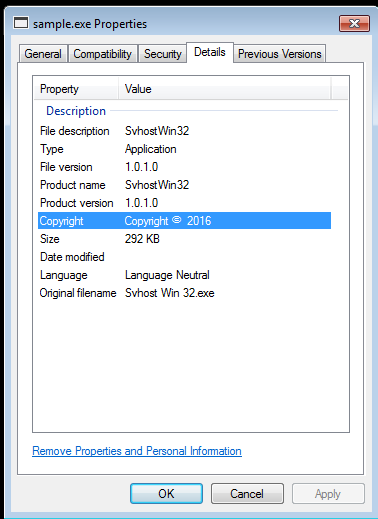Click the Description group heading
The height and width of the screenshot is (519, 378).
coord(76,111)
